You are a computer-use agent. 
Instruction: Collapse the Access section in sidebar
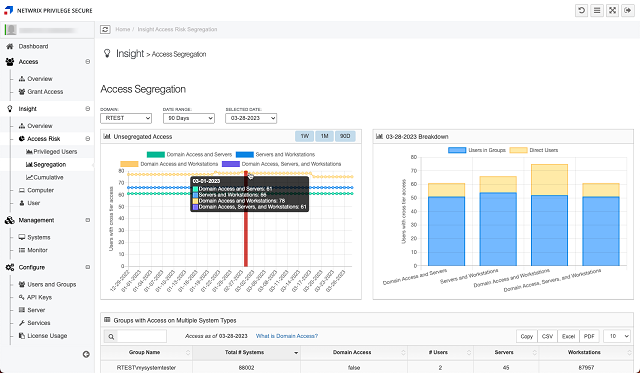(88, 62)
